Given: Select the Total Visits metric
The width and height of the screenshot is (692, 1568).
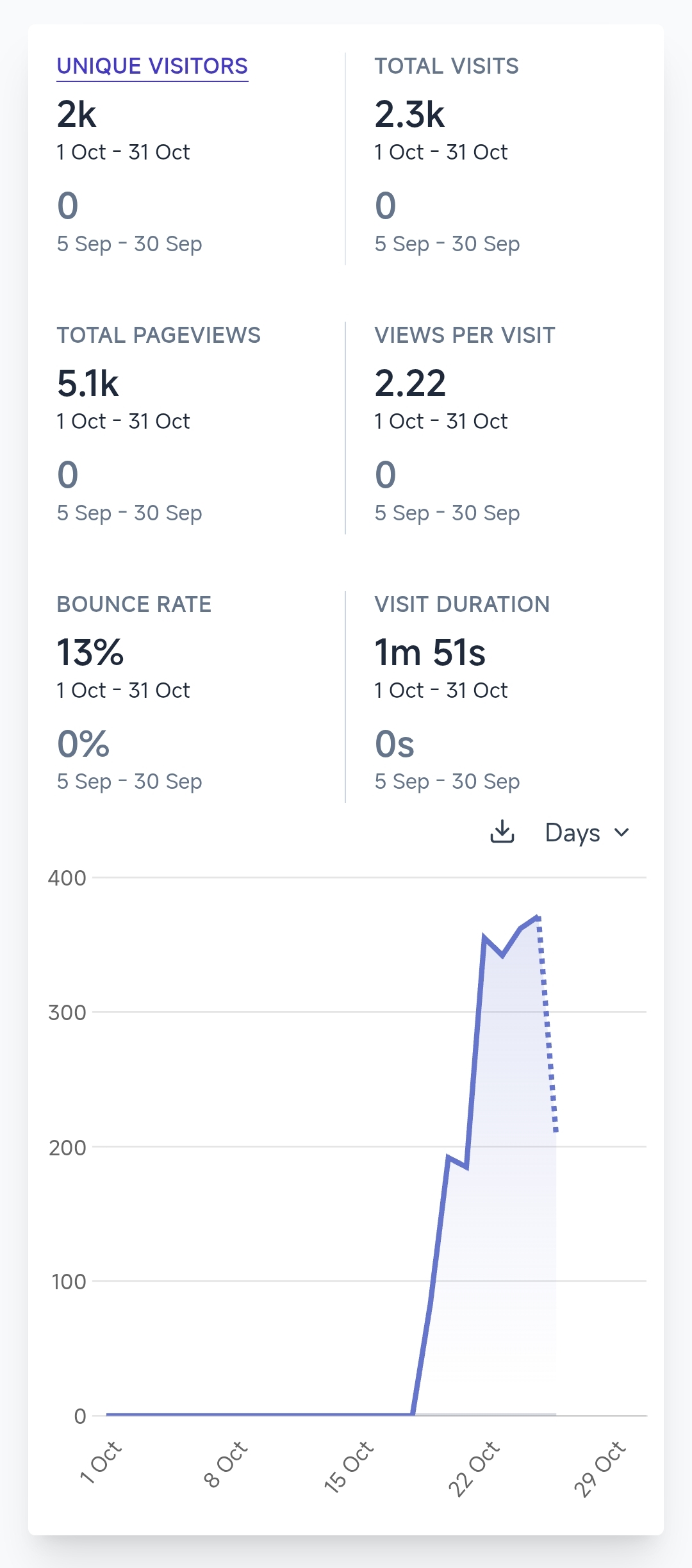Looking at the screenshot, I should pos(447,66).
